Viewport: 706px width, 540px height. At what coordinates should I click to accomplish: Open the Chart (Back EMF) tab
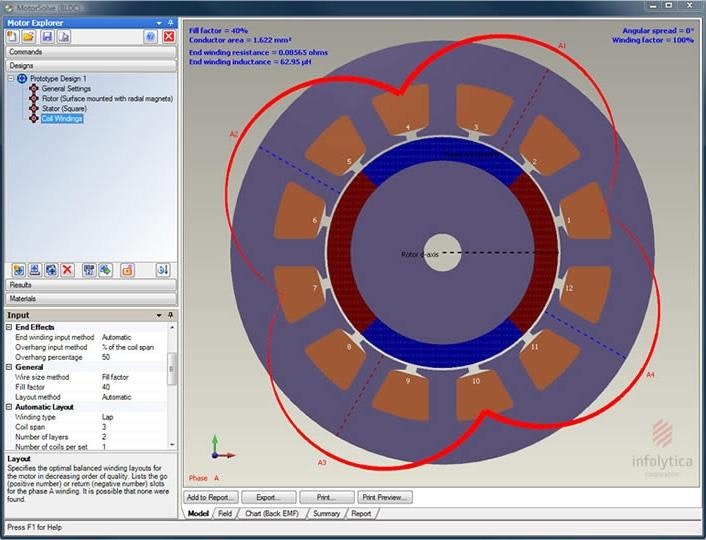(272, 513)
